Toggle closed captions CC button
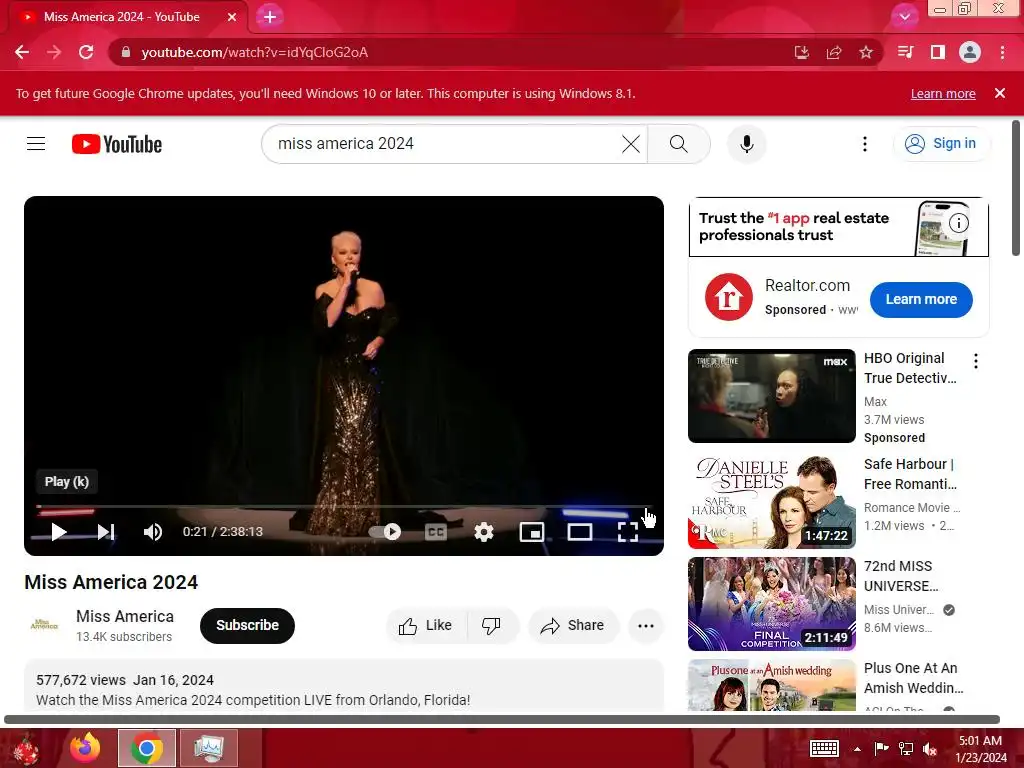Viewport: 1024px width, 768px height. coord(436,532)
